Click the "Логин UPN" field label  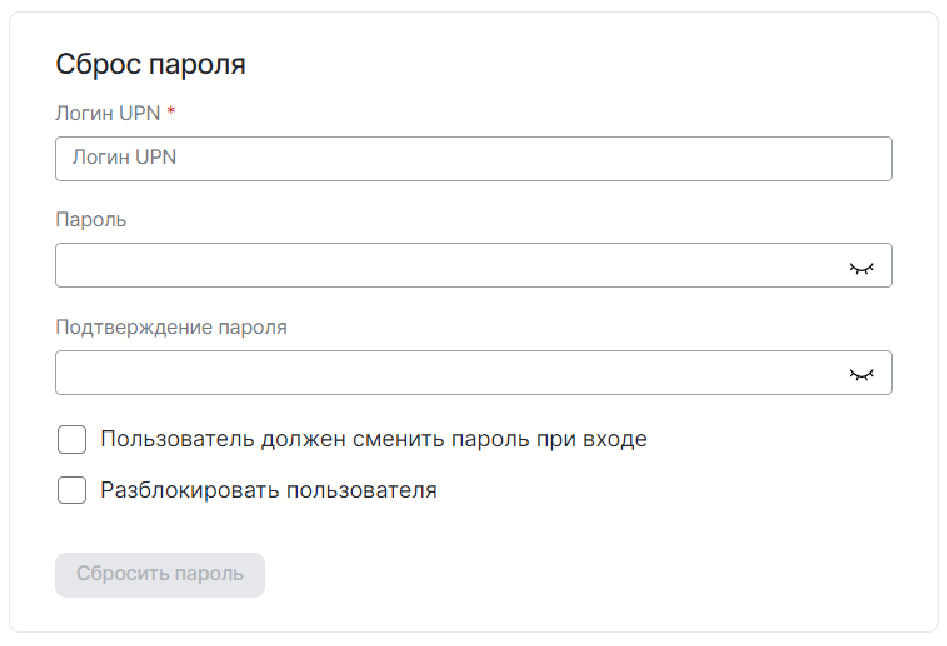click(x=107, y=113)
